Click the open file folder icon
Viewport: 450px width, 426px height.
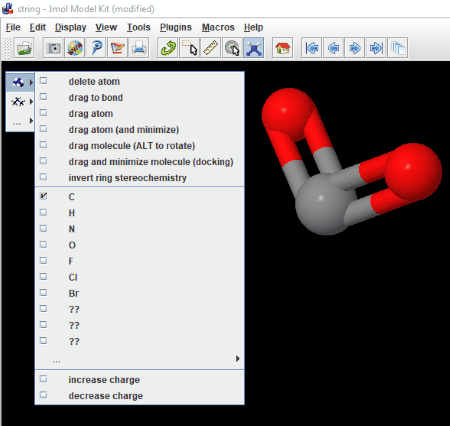click(24, 48)
